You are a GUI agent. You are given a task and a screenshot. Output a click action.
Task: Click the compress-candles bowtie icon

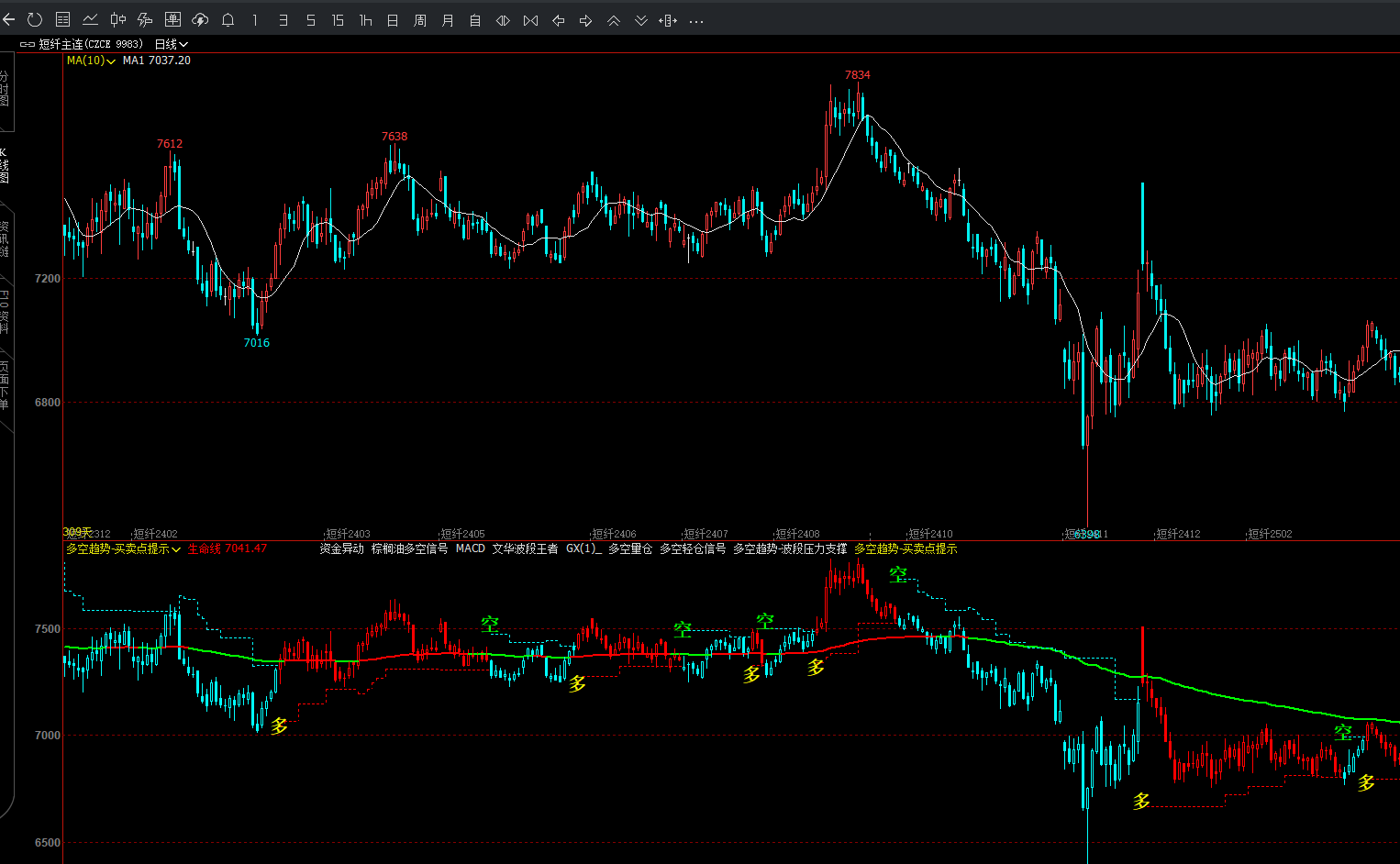530,20
